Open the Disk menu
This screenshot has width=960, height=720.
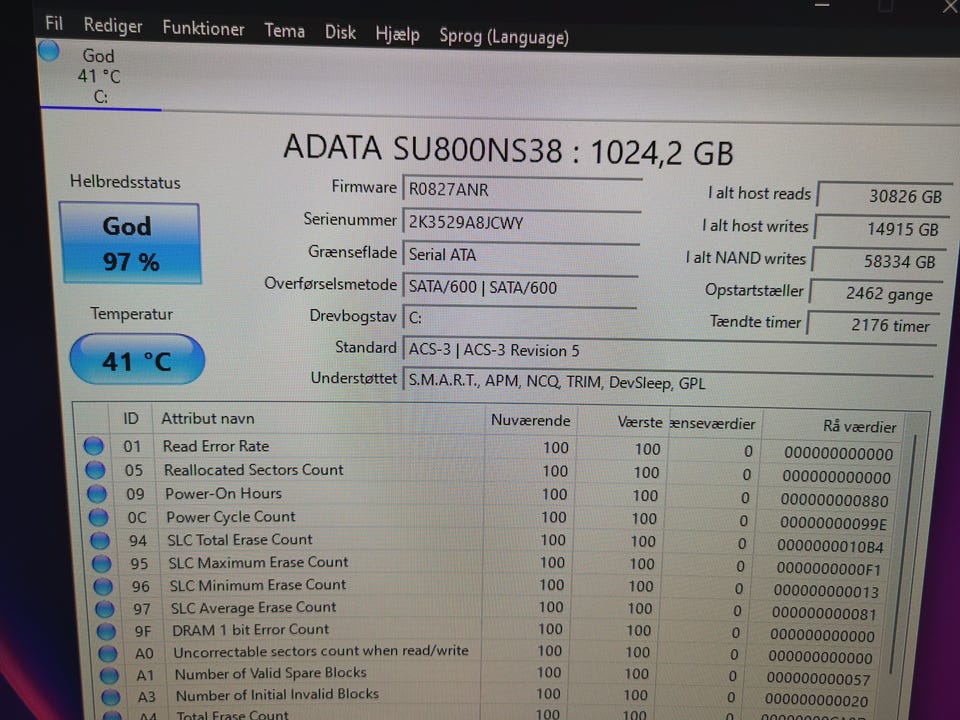340,32
